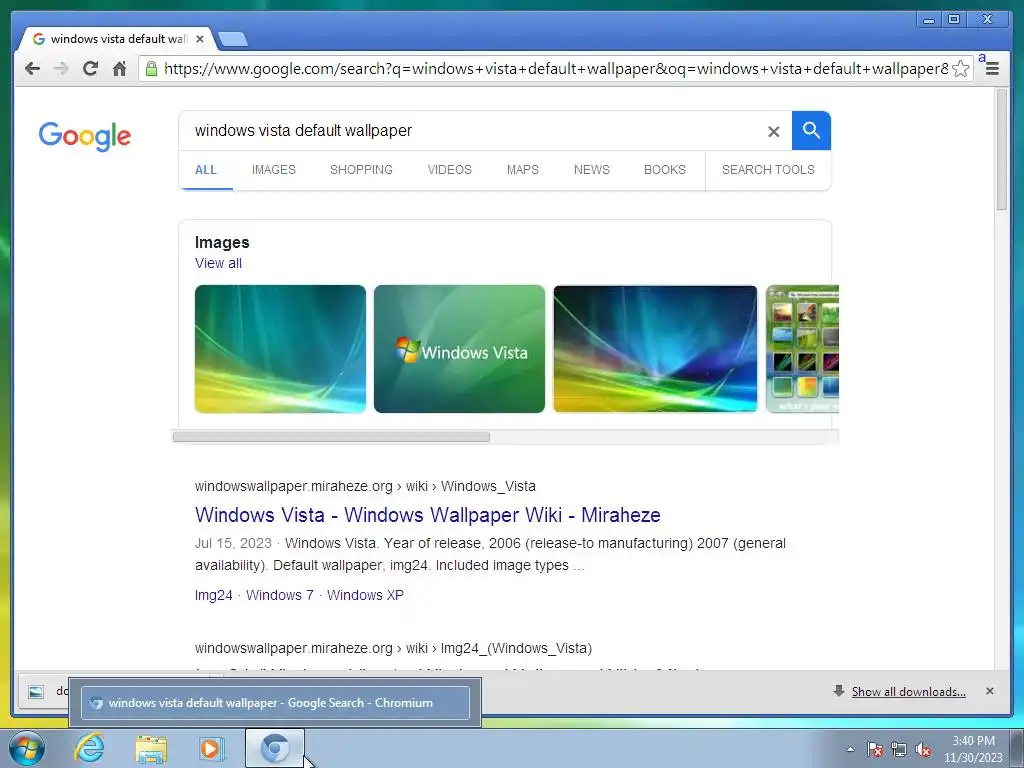
Task: Open Windows Media Player from the taskbar
Action: (x=212, y=748)
